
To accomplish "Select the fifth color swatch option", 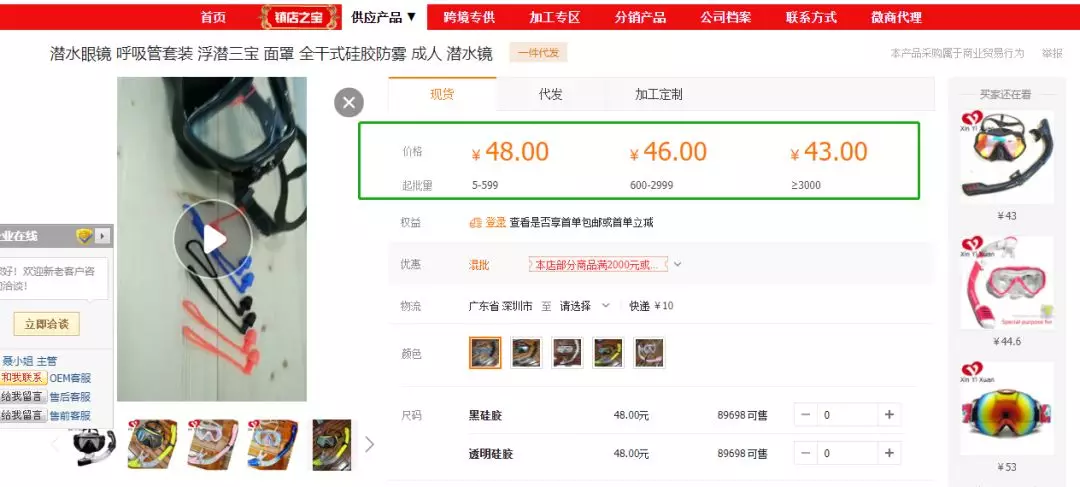I will pyautogui.click(x=649, y=353).
